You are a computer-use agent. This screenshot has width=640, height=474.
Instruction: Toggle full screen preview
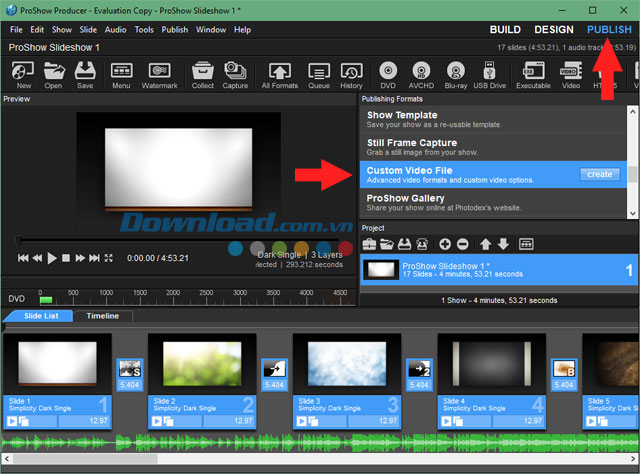coord(109,258)
